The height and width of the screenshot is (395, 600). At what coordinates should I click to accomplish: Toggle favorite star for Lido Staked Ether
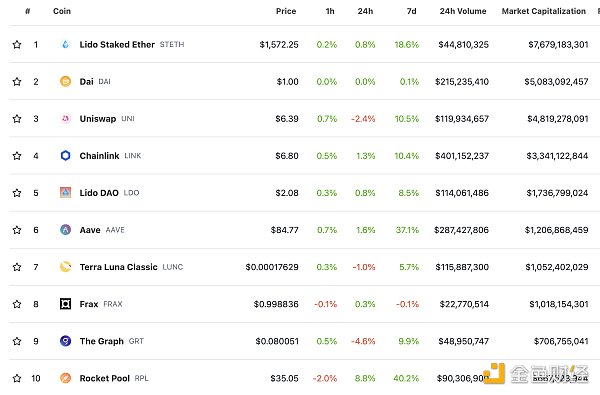click(17, 44)
